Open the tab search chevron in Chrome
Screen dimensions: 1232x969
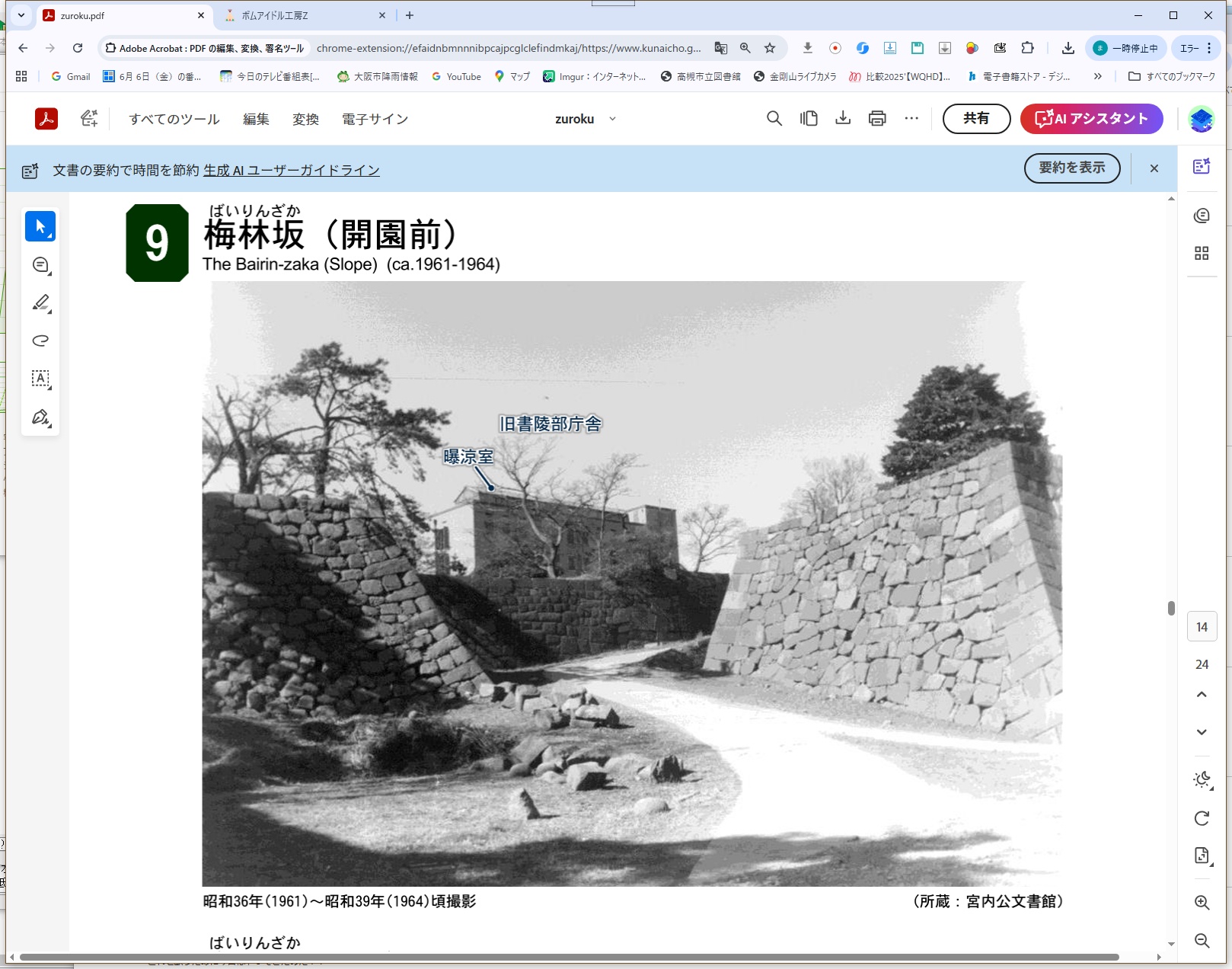[x=21, y=15]
